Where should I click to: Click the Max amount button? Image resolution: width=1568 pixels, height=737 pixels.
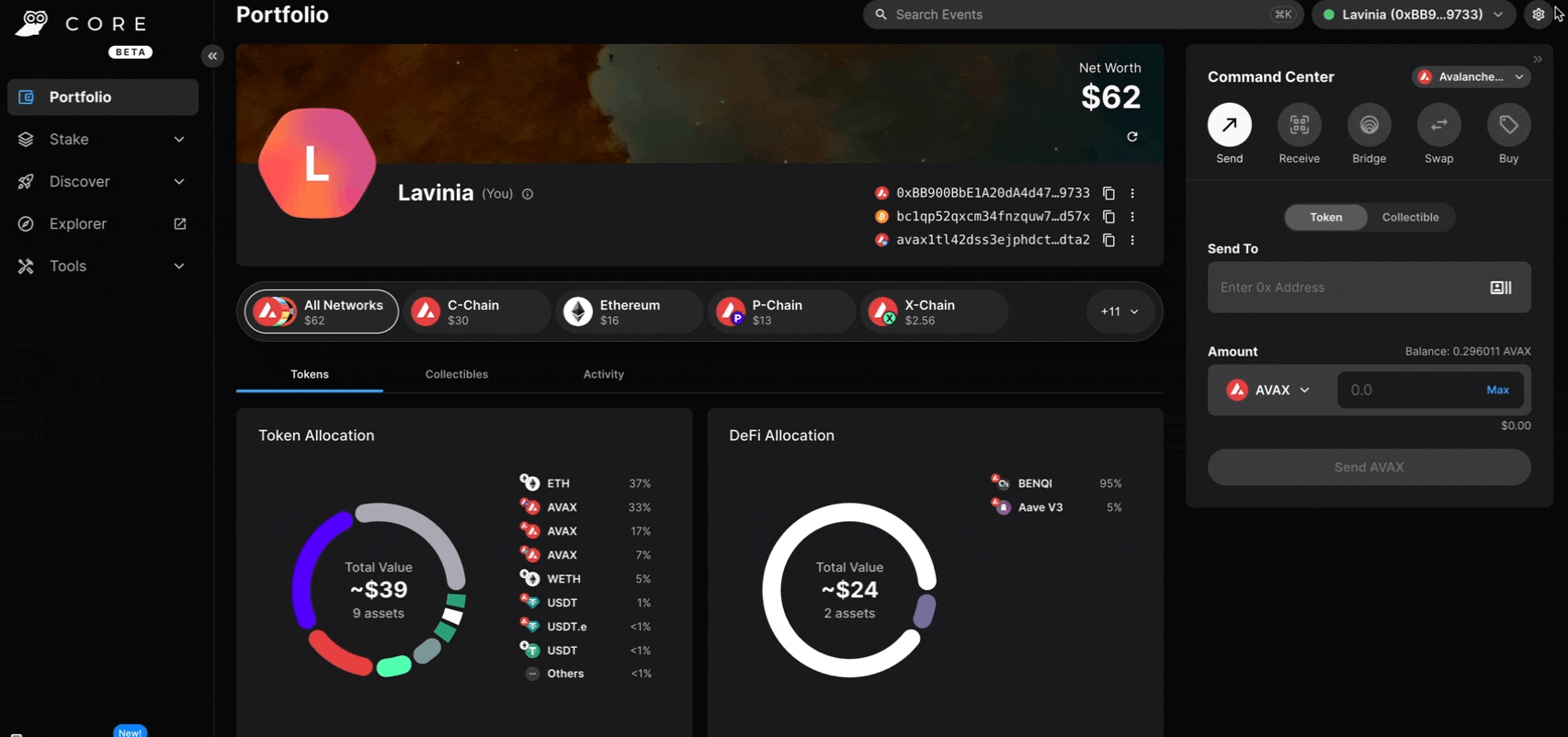point(1497,391)
